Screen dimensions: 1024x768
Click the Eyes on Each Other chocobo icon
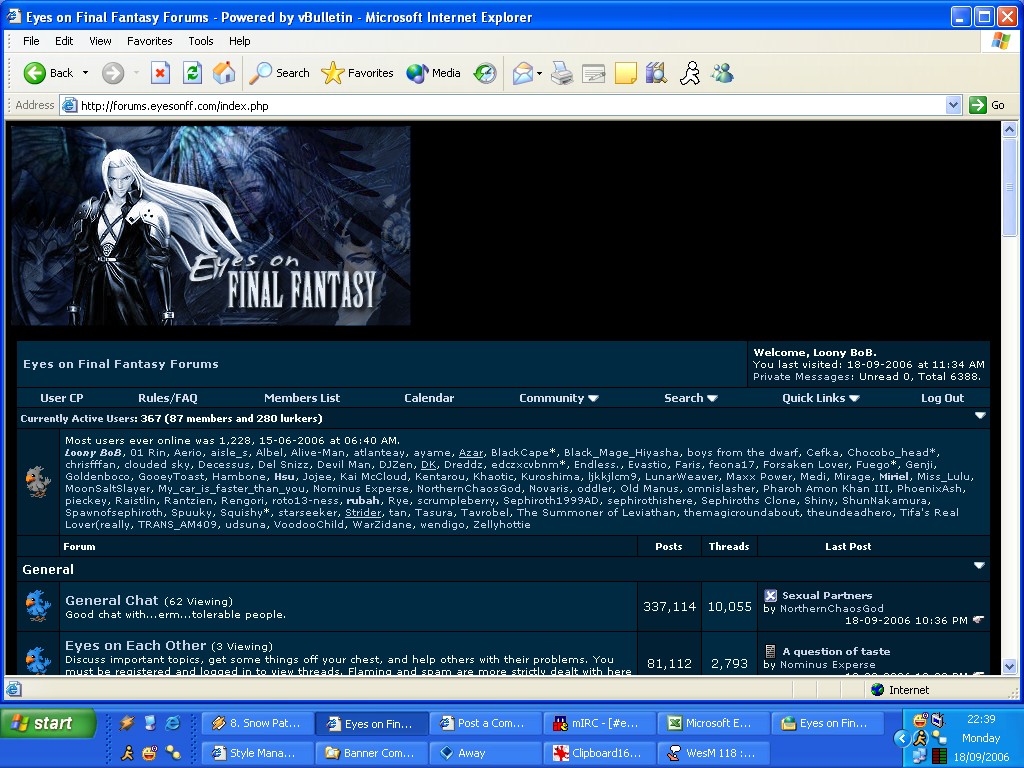tap(38, 658)
